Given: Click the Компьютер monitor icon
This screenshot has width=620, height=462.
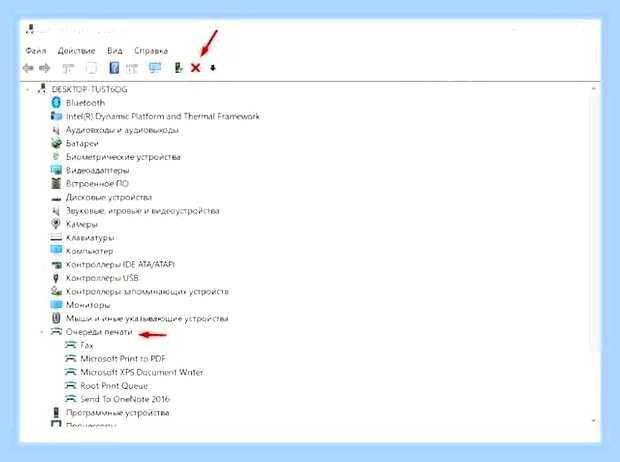Looking at the screenshot, I should click(x=56, y=250).
